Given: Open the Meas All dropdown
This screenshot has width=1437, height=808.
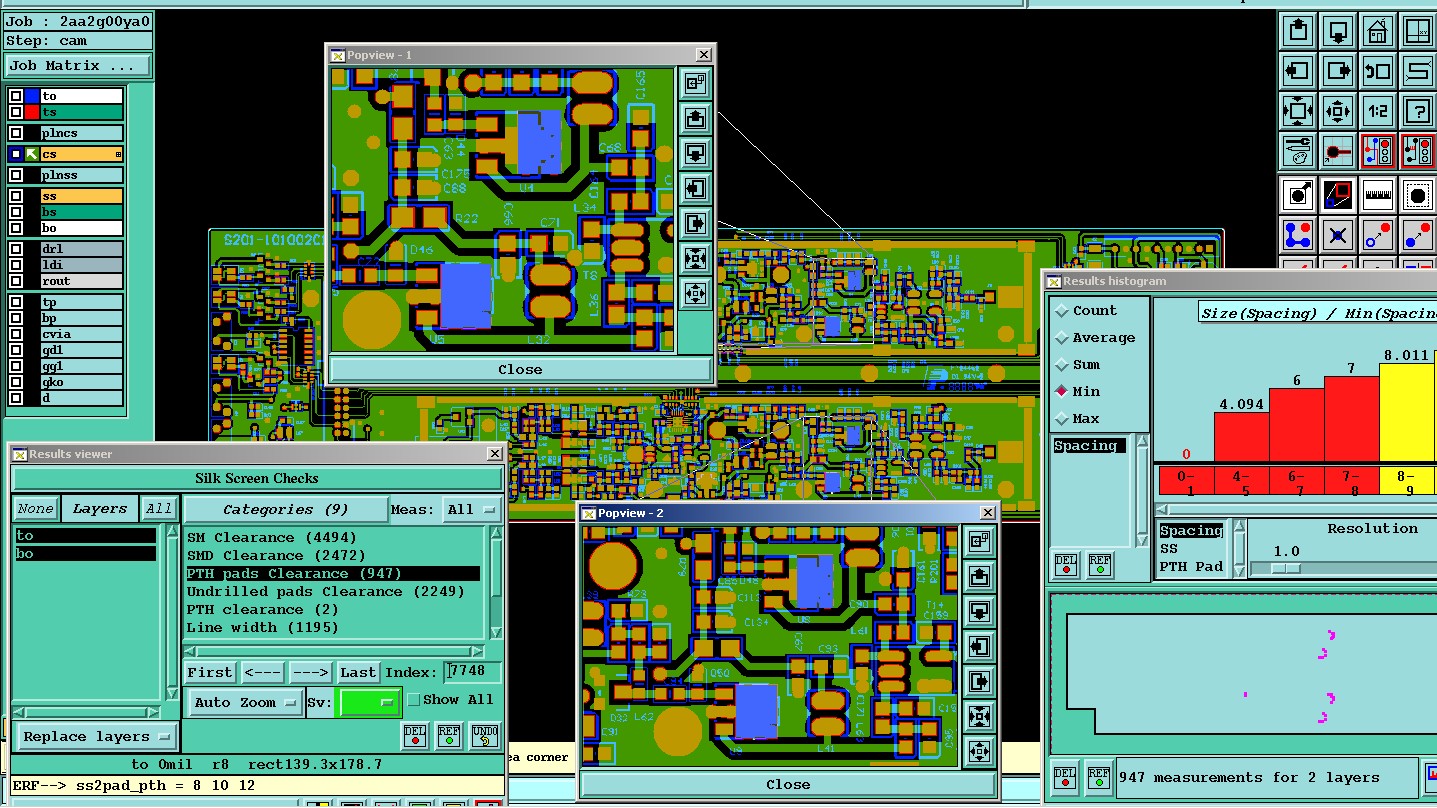Looking at the screenshot, I should [x=473, y=510].
